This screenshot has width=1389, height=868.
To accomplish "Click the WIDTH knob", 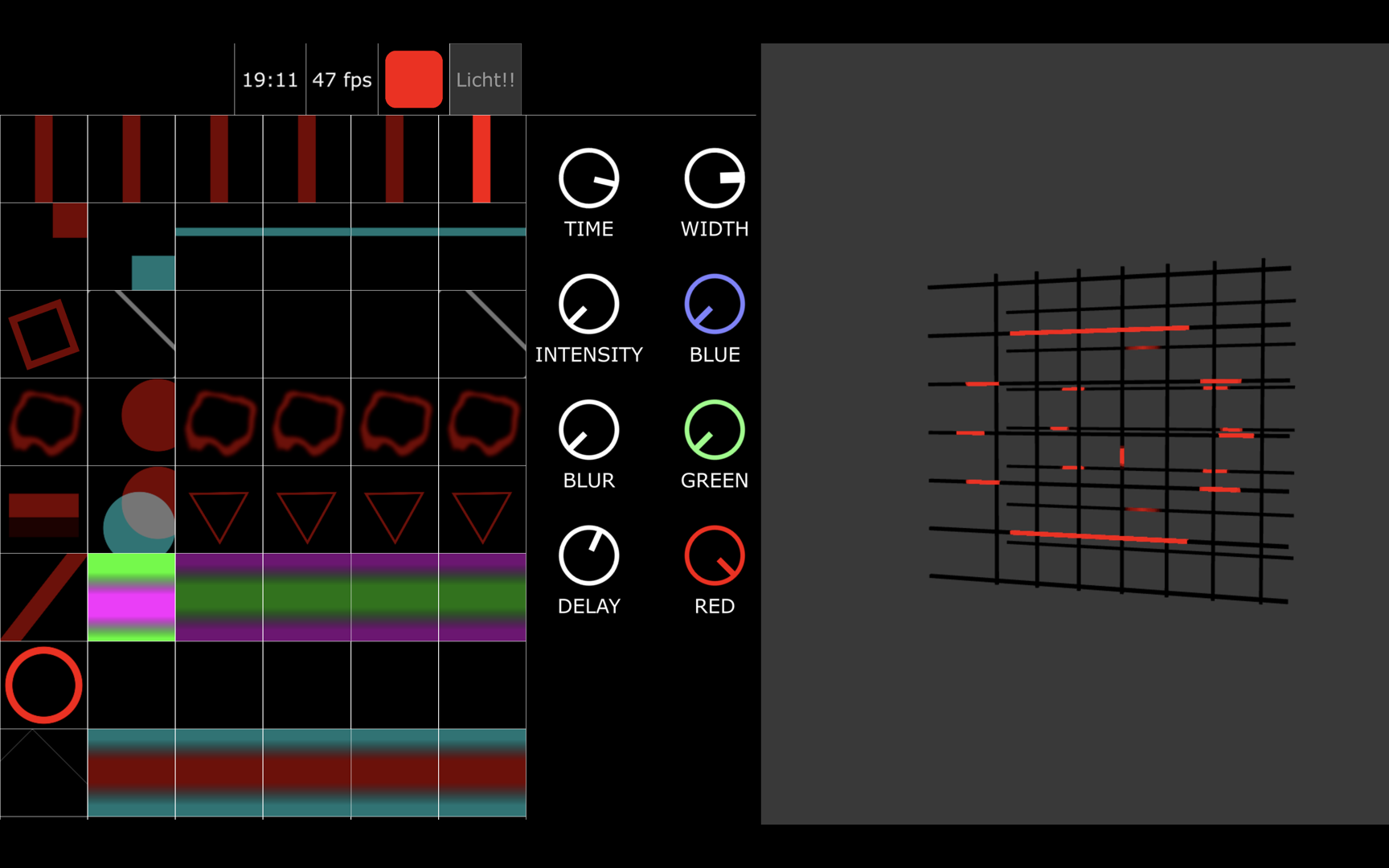I will 714,178.
